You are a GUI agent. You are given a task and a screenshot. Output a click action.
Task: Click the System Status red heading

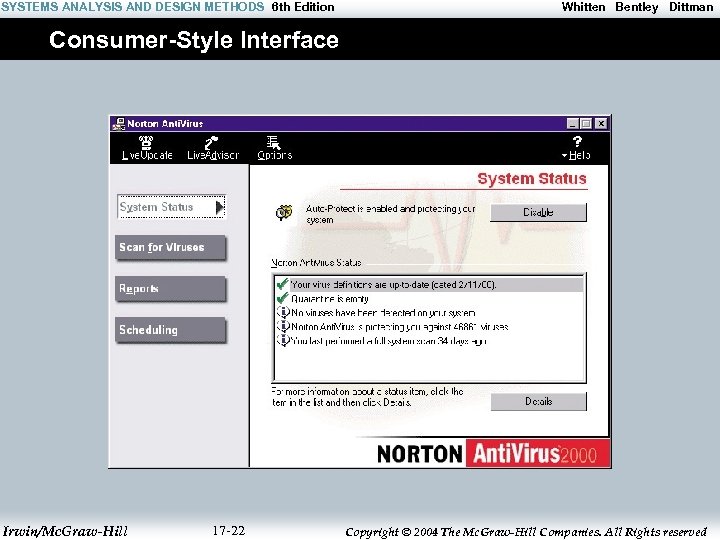[x=532, y=179]
